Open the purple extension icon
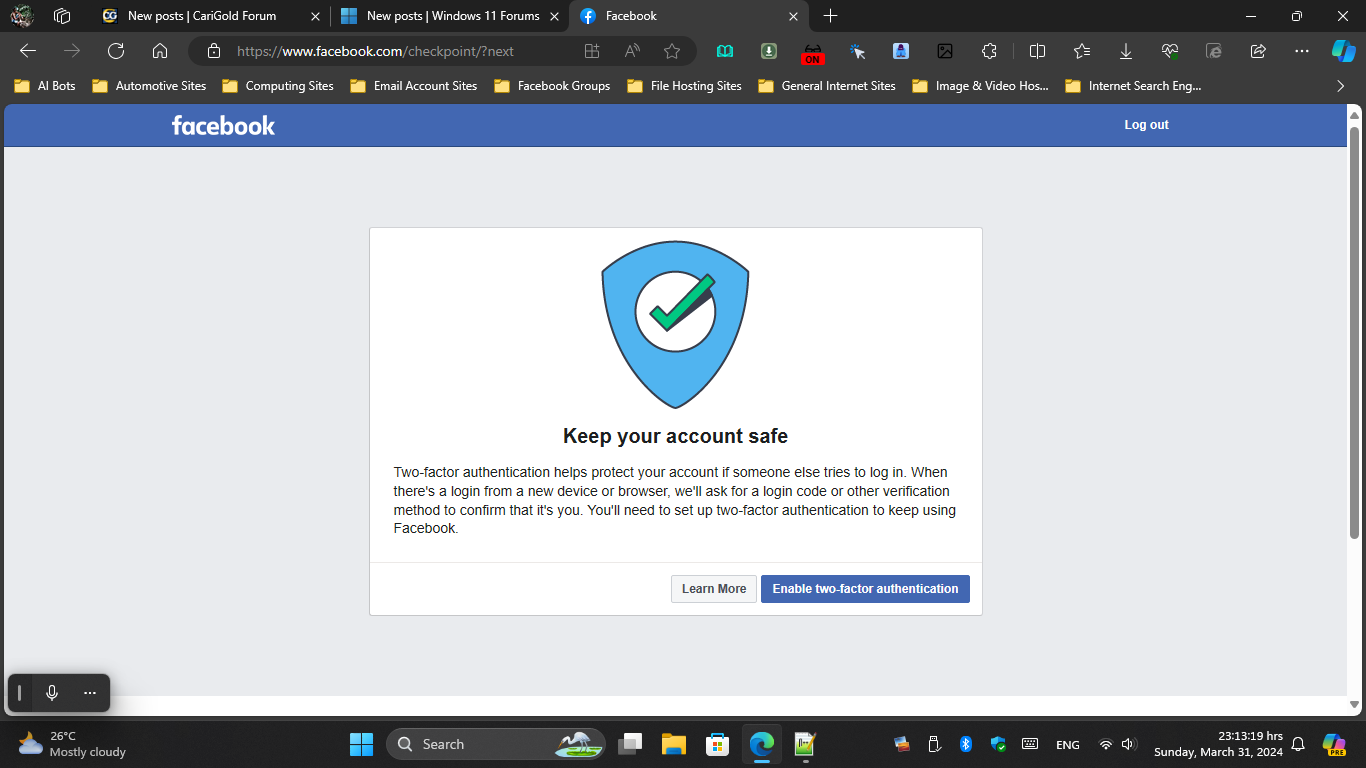The height and width of the screenshot is (768, 1366). (901, 51)
